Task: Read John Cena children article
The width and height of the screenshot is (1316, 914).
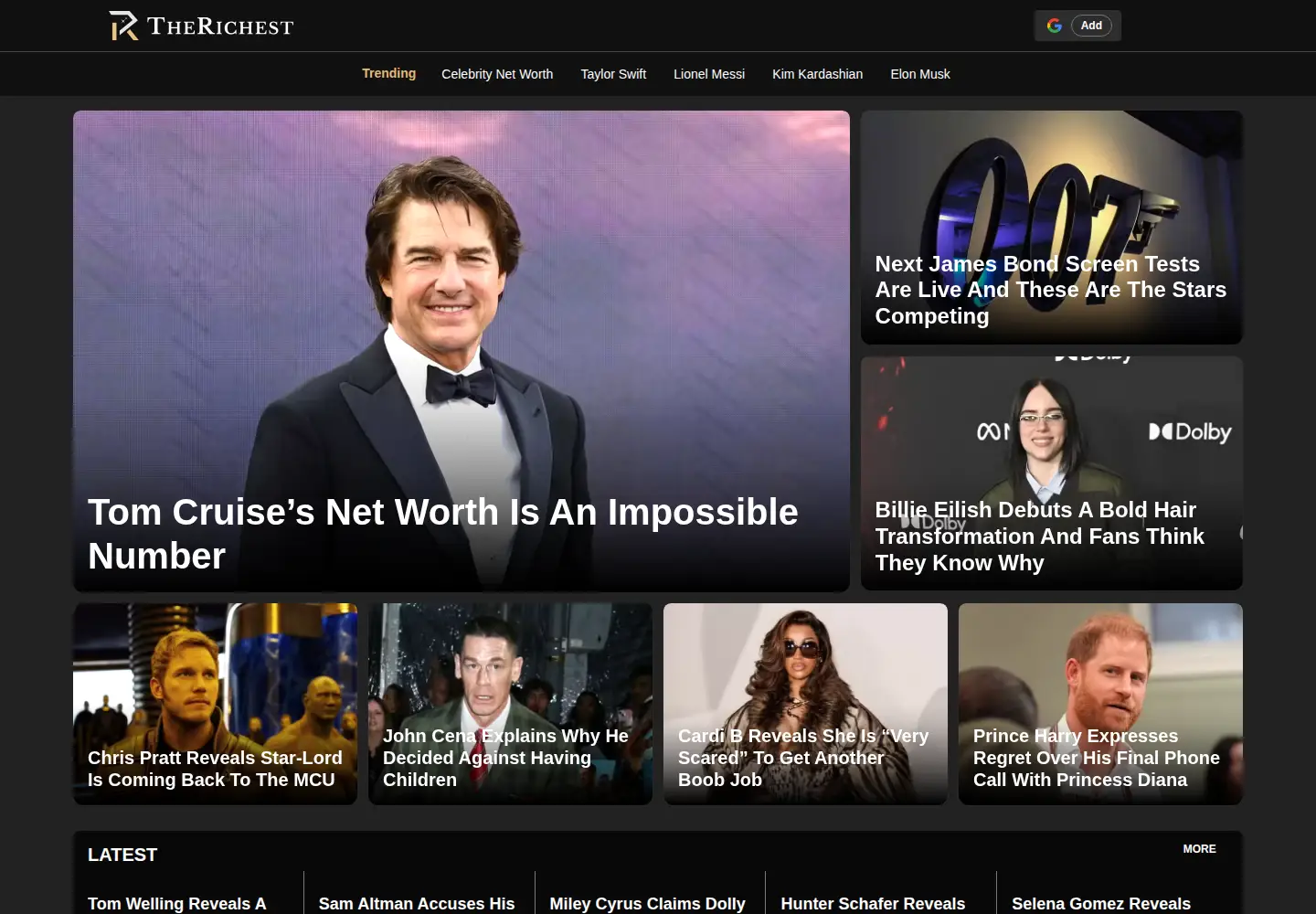Action: point(505,758)
